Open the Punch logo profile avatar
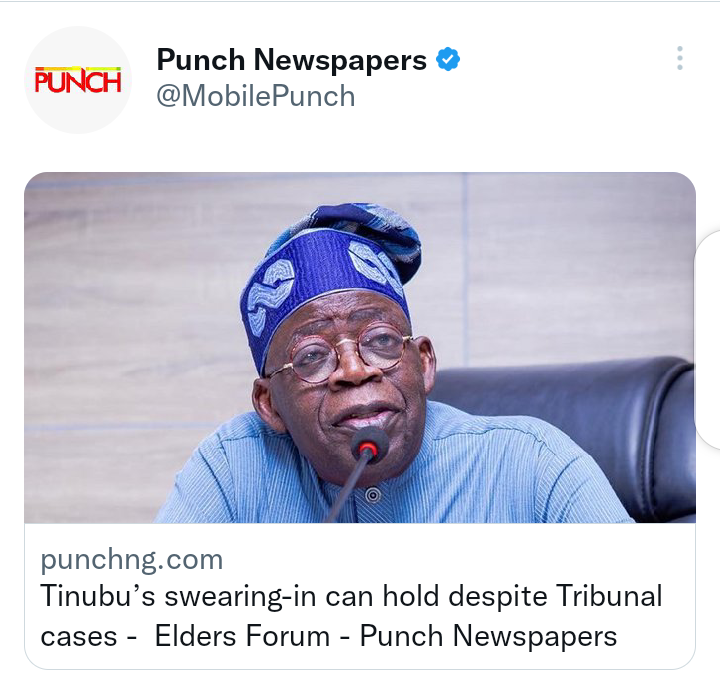 [78, 80]
